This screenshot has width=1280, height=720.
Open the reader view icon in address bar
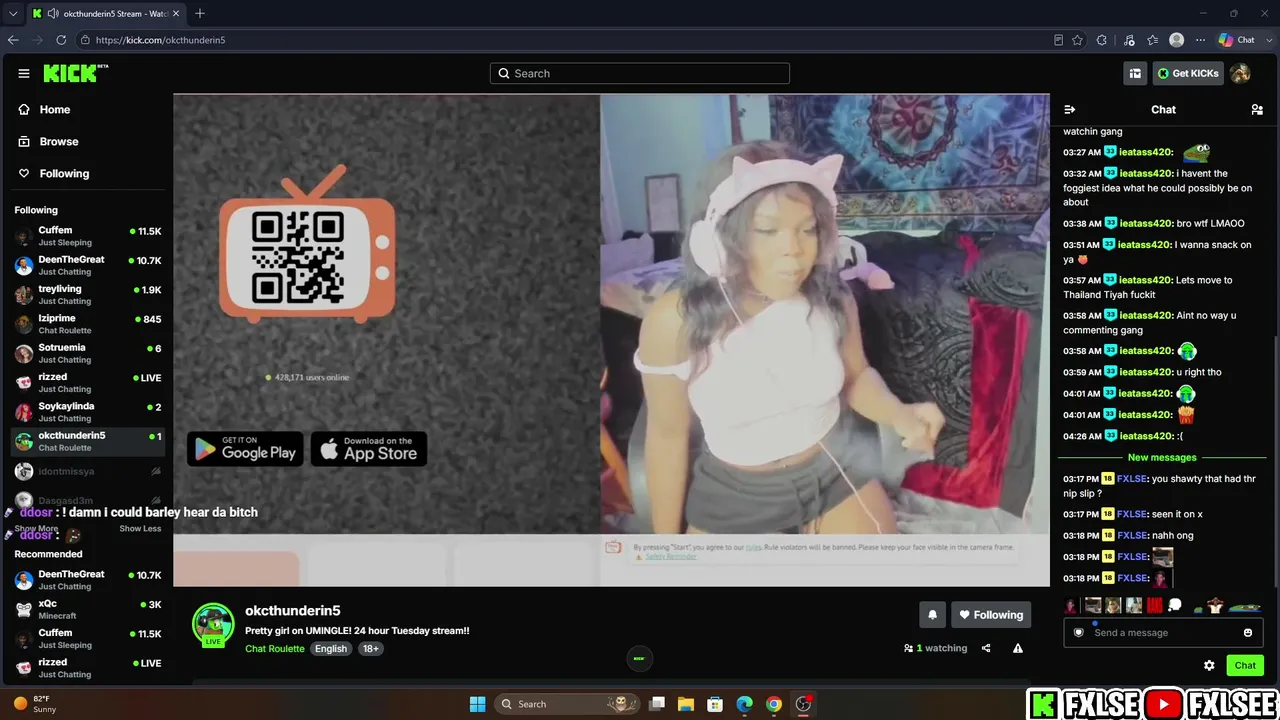[1058, 40]
